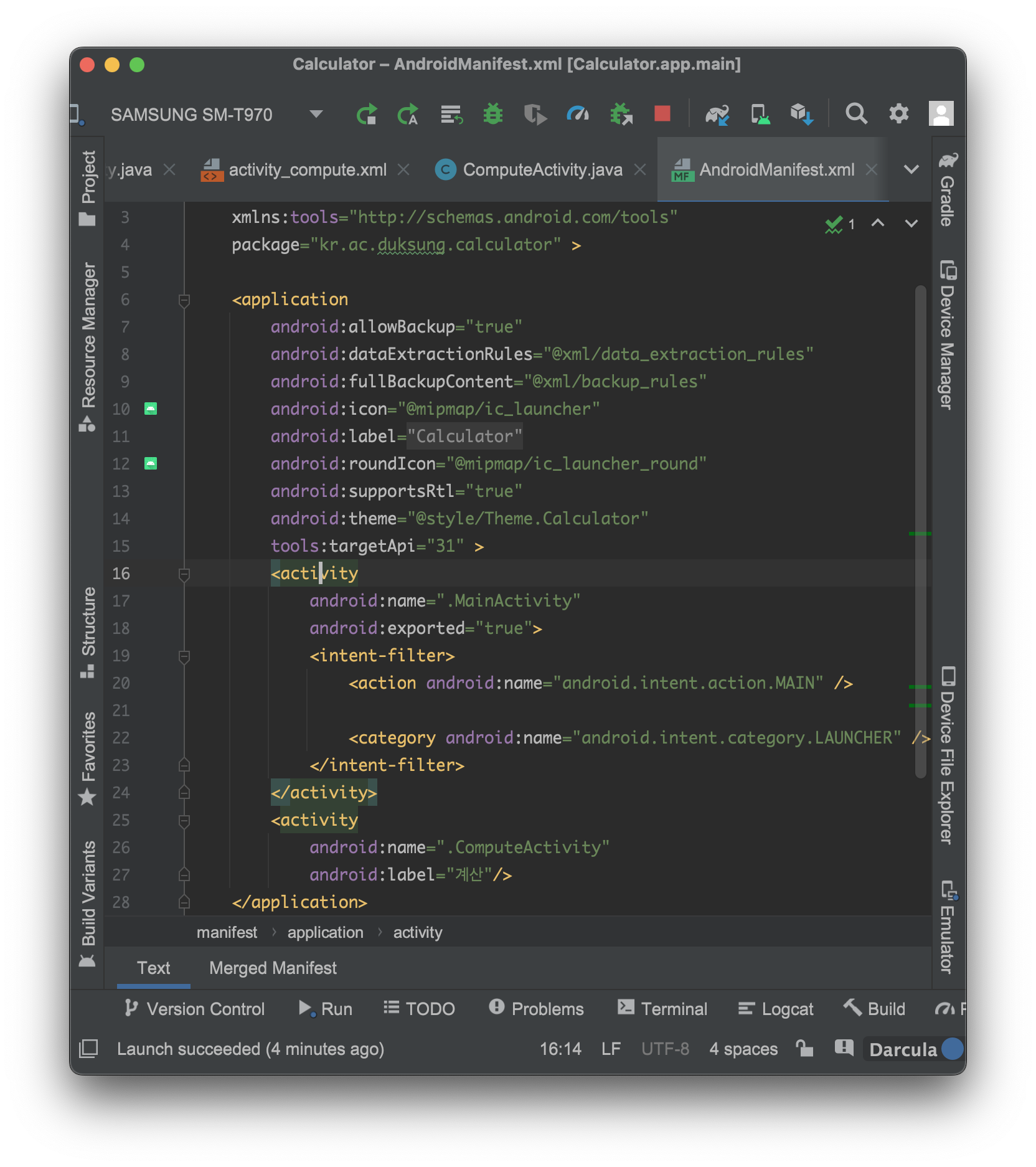Click the tool windows quick-access icon in status bar

point(88,1049)
